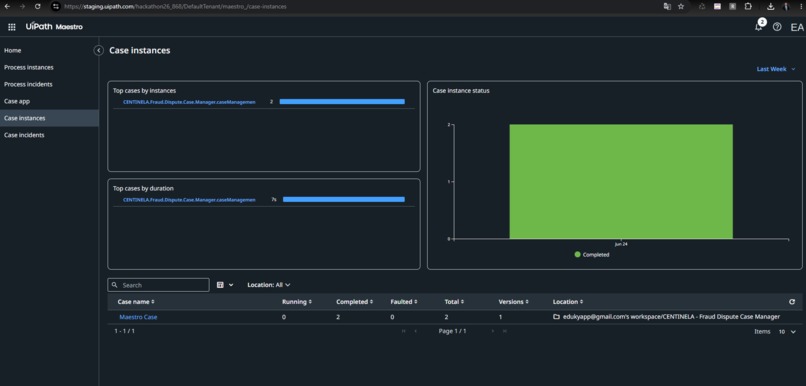Open the browser profile avatar
806x386 pixels.
[786, 6]
